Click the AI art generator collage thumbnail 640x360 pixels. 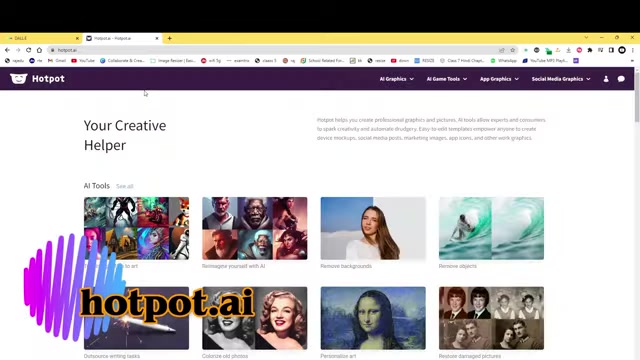click(136, 228)
